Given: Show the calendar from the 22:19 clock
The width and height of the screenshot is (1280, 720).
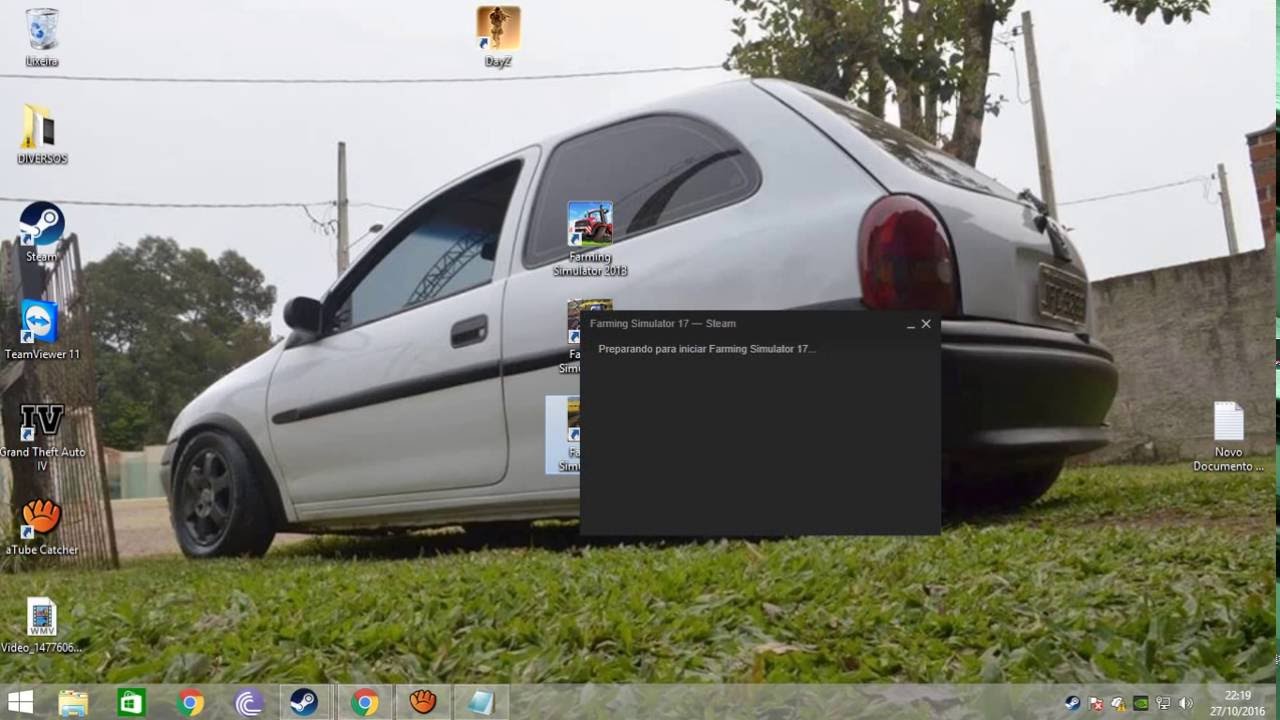Looking at the screenshot, I should pos(1237,703).
